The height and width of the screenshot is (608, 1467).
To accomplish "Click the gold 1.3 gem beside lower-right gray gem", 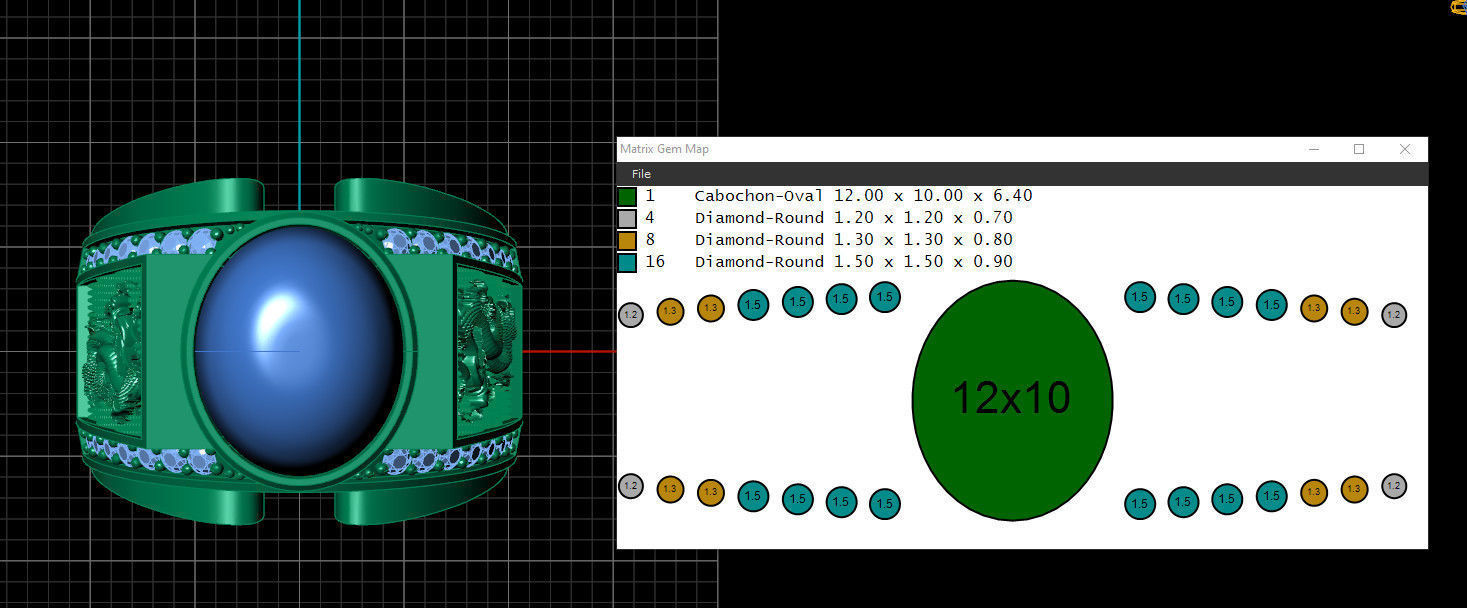I will 1354,489.
